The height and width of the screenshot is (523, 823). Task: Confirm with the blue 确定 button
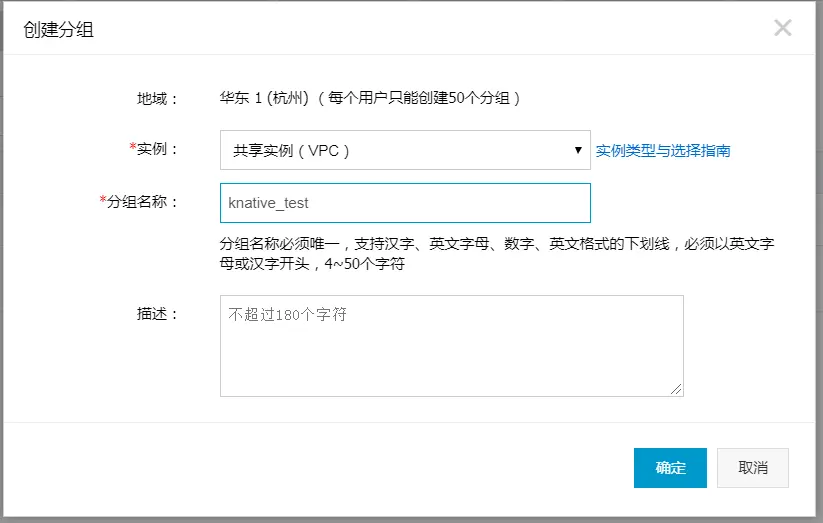pos(670,468)
